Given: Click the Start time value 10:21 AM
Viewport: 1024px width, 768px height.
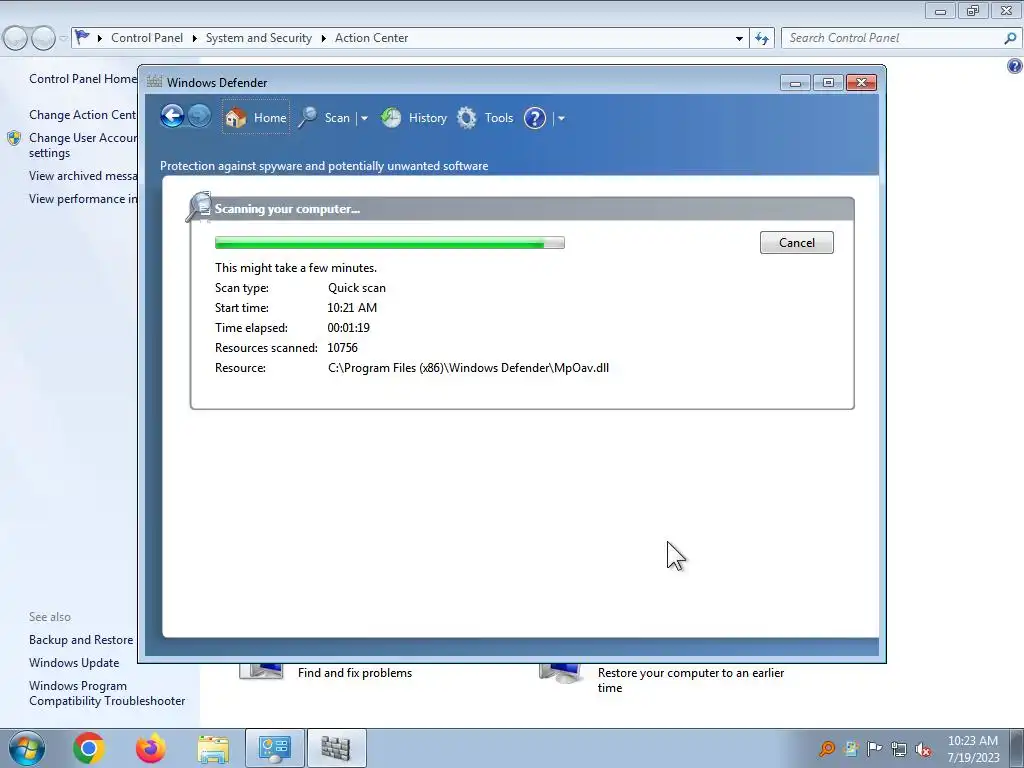Looking at the screenshot, I should [x=352, y=308].
